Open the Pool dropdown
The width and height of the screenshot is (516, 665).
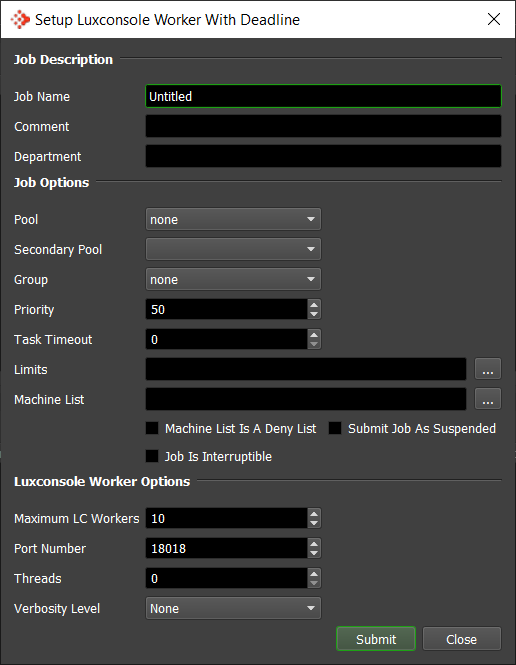tap(233, 219)
